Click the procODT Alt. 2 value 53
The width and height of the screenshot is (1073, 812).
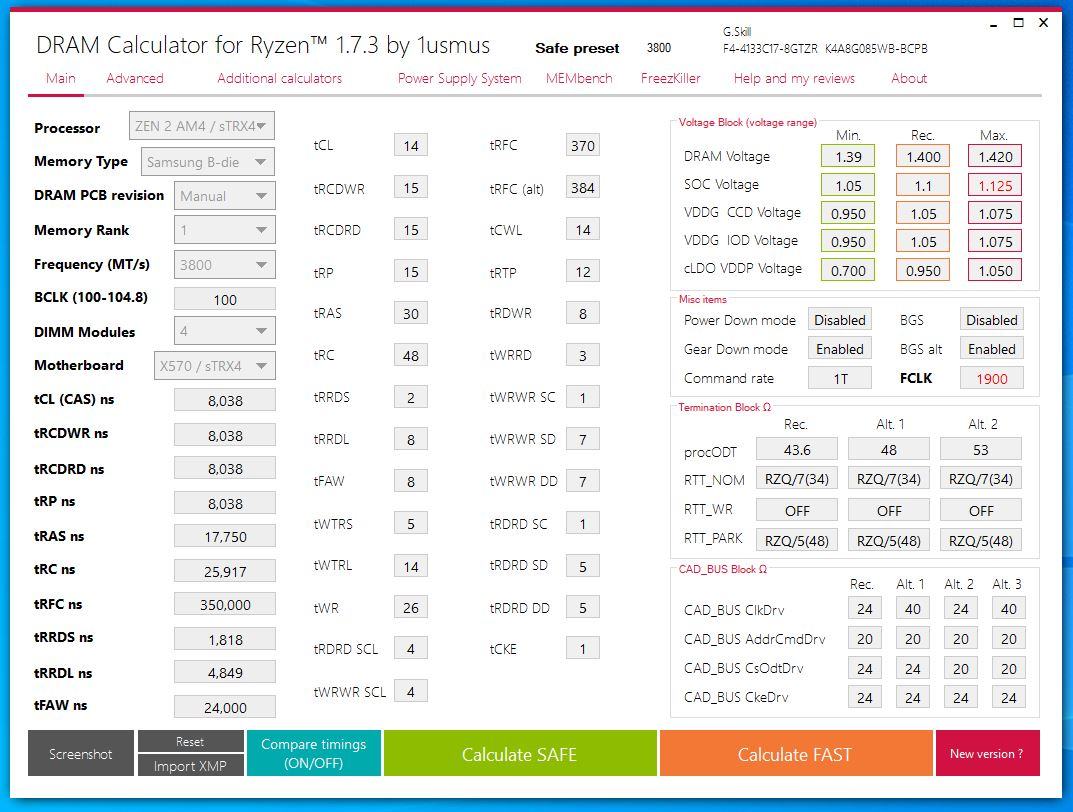(981, 449)
